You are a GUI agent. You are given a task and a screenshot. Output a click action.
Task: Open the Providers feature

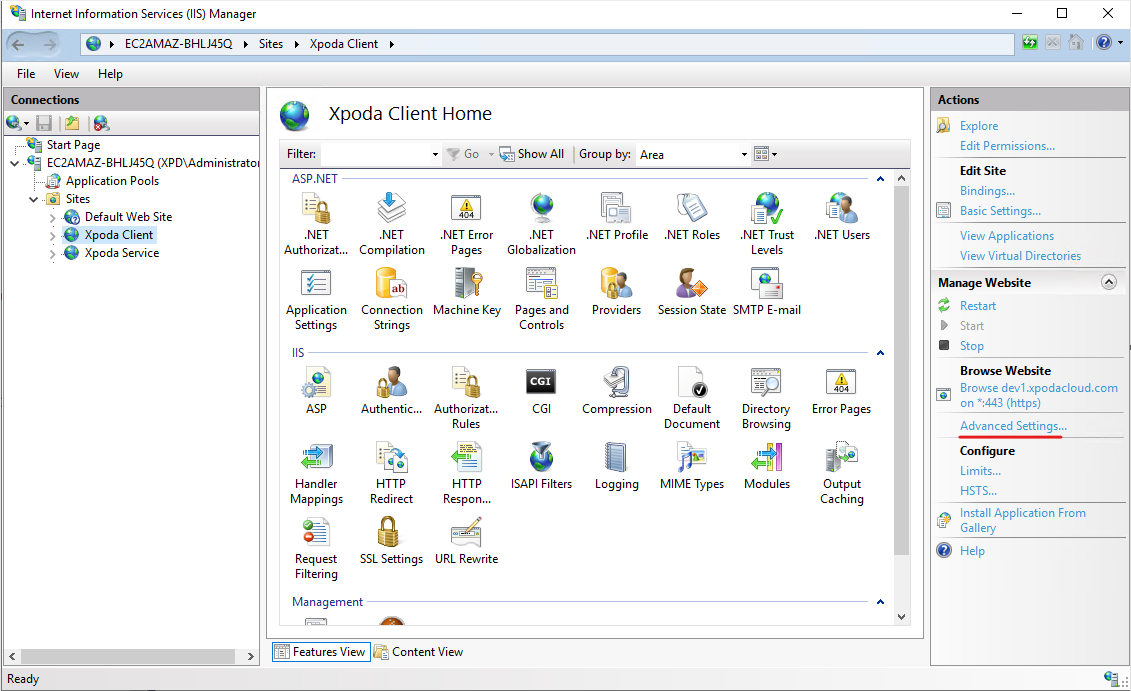tap(617, 292)
